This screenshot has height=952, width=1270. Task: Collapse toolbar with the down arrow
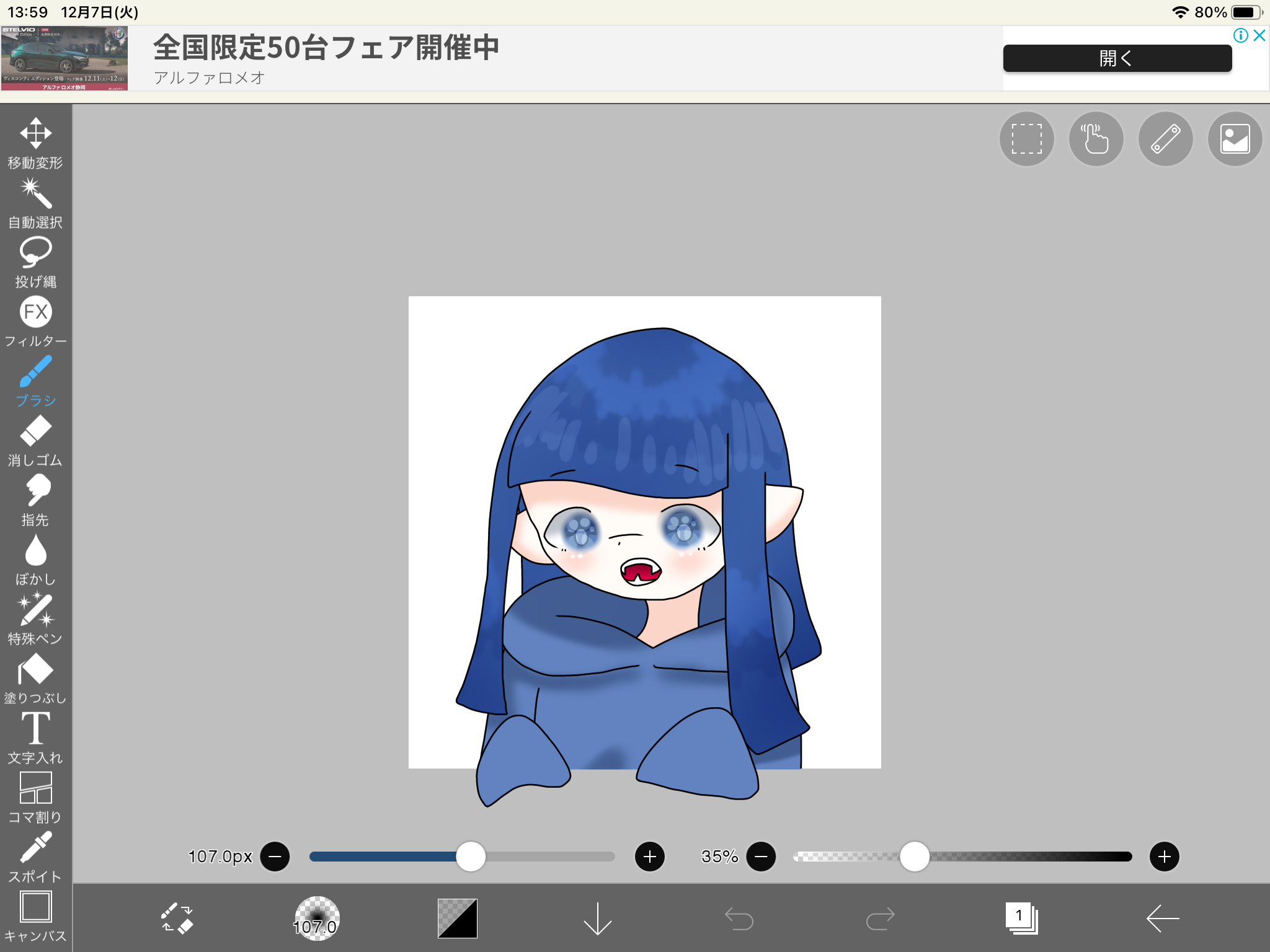coord(597,918)
